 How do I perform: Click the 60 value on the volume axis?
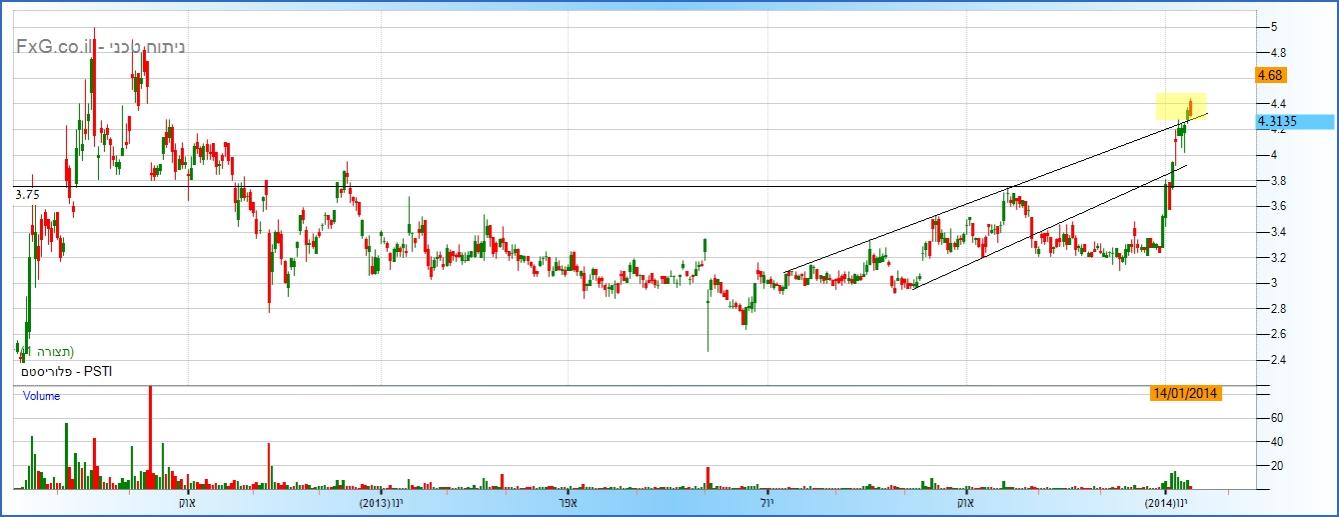point(1277,418)
